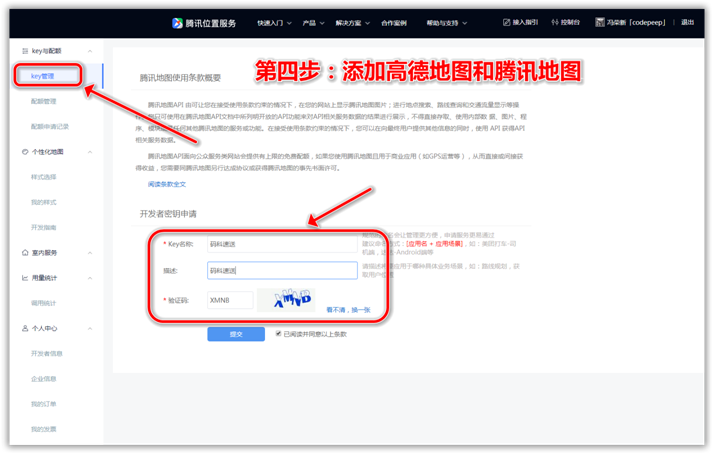
Task: Click the Tencent Location Service logo
Action: 204,23
